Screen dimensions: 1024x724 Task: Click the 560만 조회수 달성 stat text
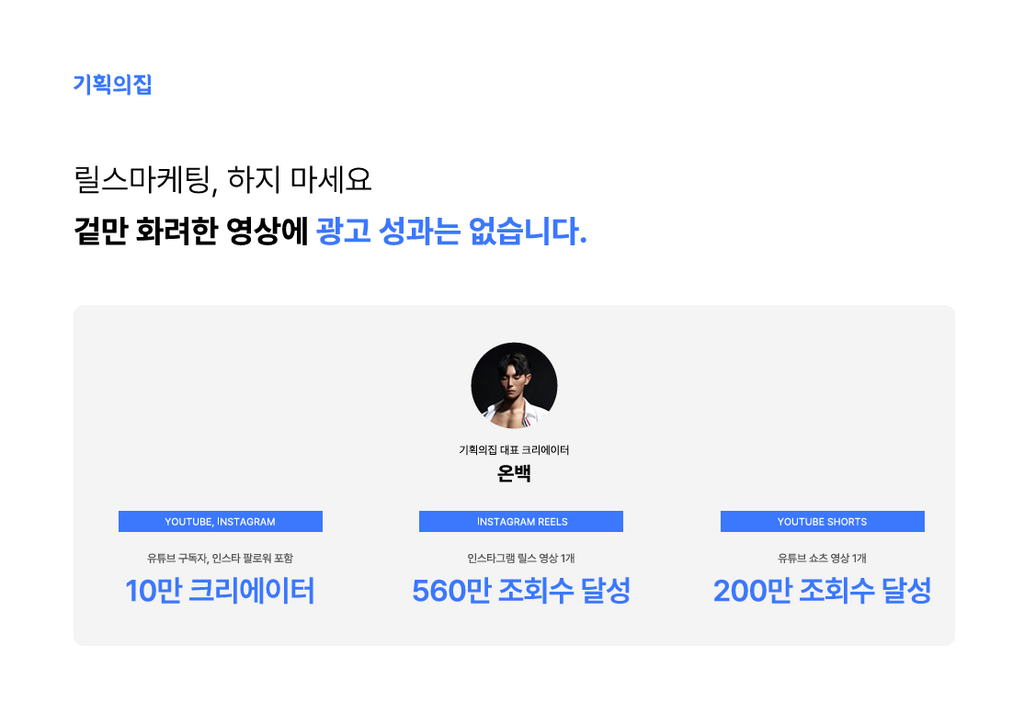pyautogui.click(x=521, y=591)
